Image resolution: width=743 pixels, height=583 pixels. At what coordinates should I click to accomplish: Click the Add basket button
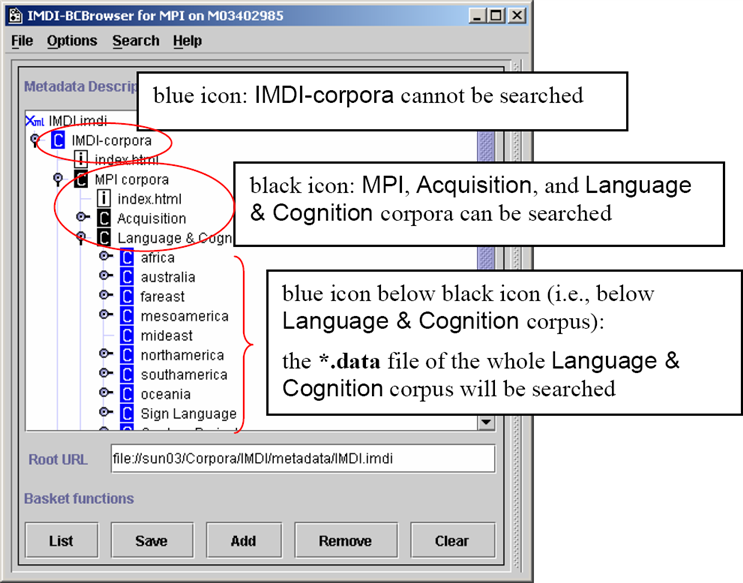244,540
